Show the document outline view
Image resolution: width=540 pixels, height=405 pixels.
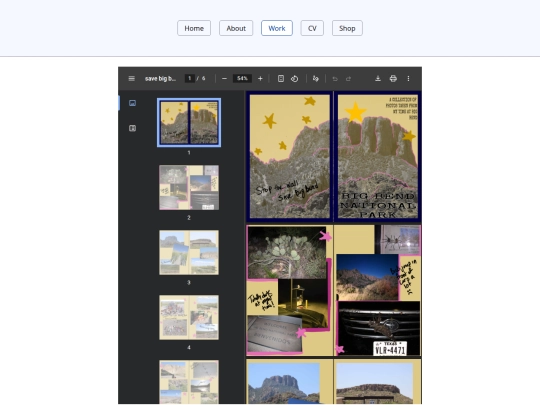(x=132, y=128)
